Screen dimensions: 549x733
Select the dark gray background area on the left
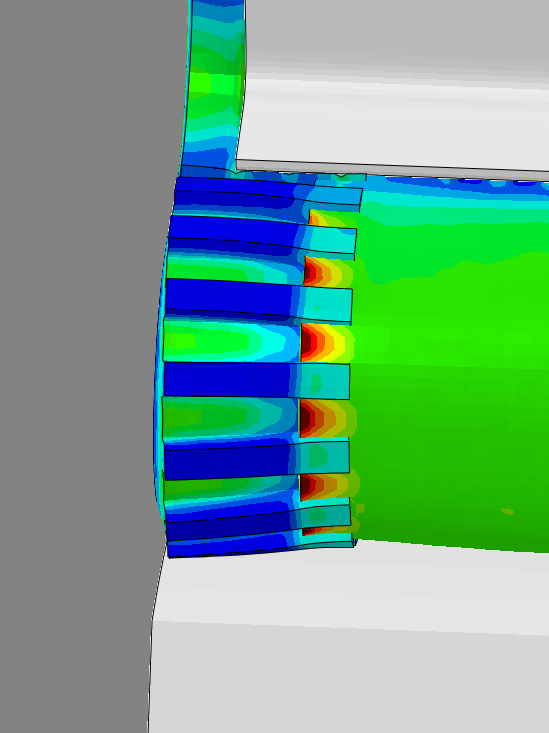point(79,327)
